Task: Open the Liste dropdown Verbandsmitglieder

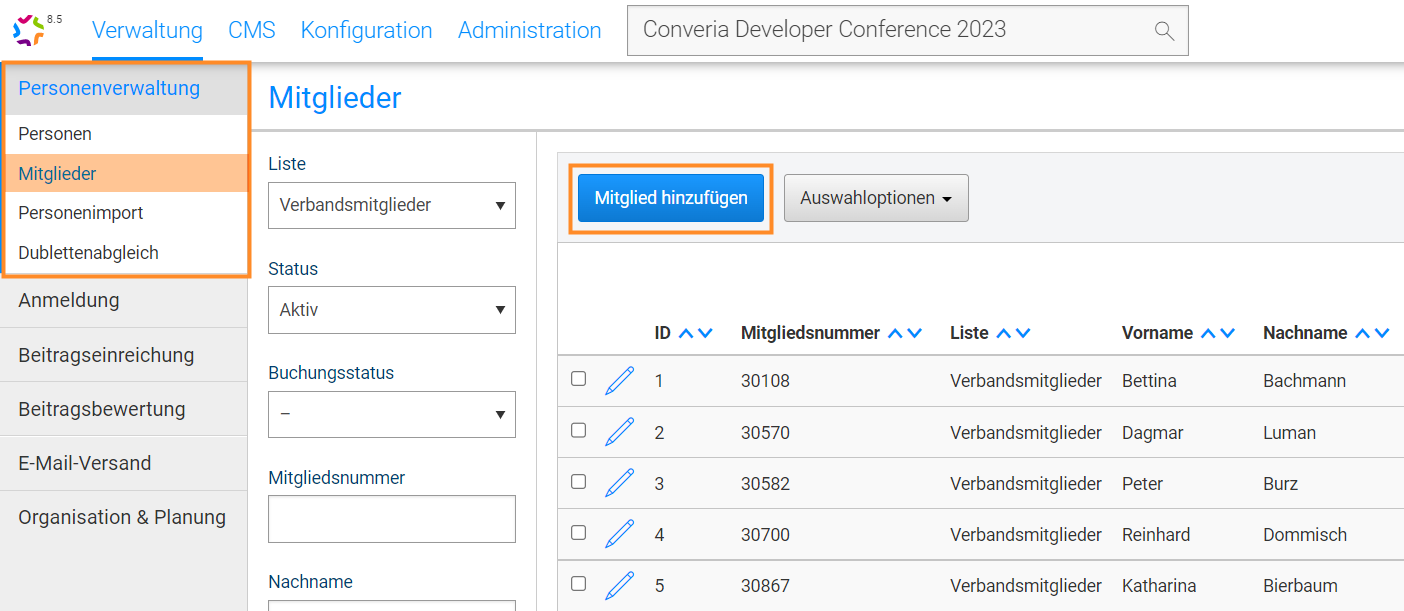Action: [x=391, y=205]
